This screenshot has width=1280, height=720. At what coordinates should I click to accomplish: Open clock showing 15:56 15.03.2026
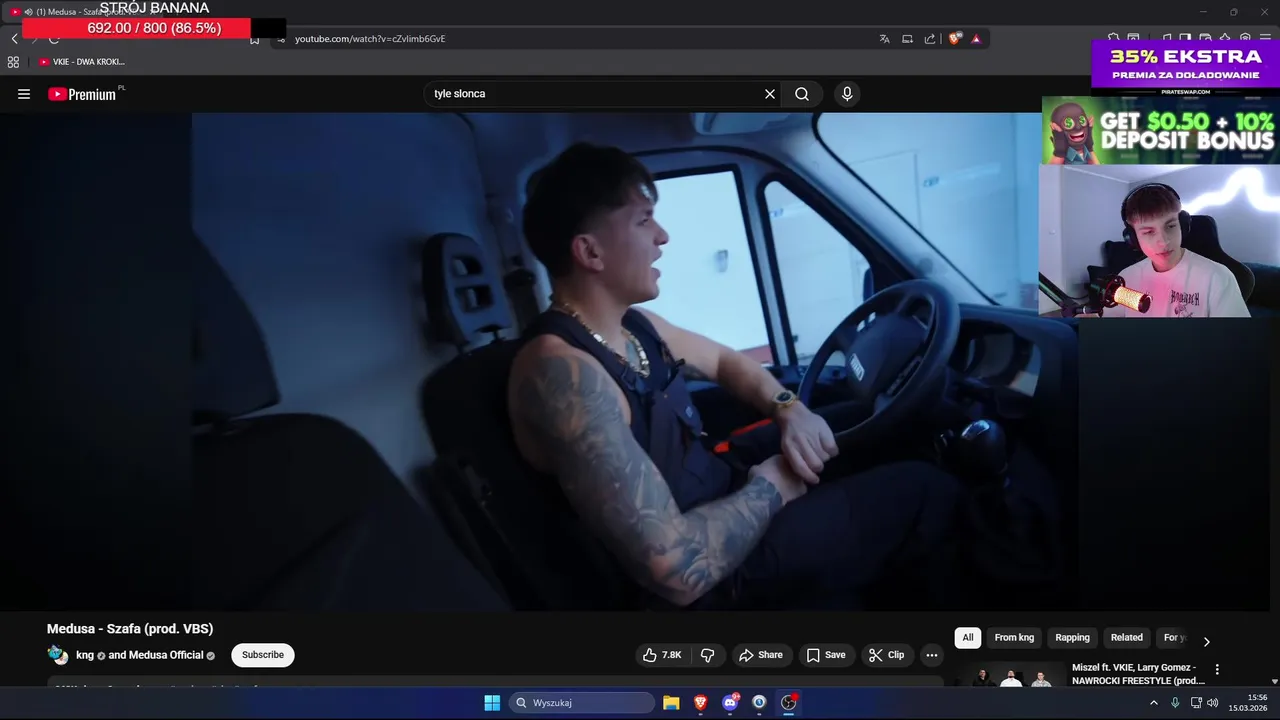[1248, 702]
